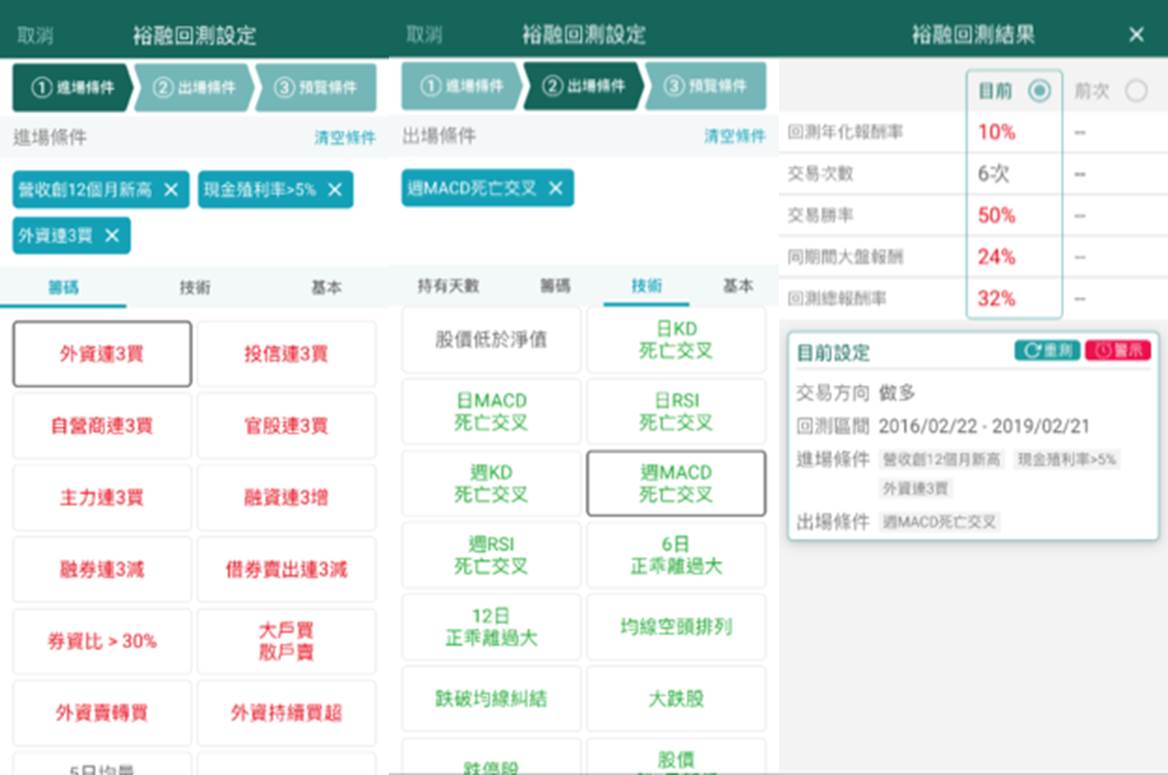Image resolution: width=1168 pixels, height=775 pixels.
Task: Remove the 現金殖利率>5% condition chip
Action: tap(335, 190)
